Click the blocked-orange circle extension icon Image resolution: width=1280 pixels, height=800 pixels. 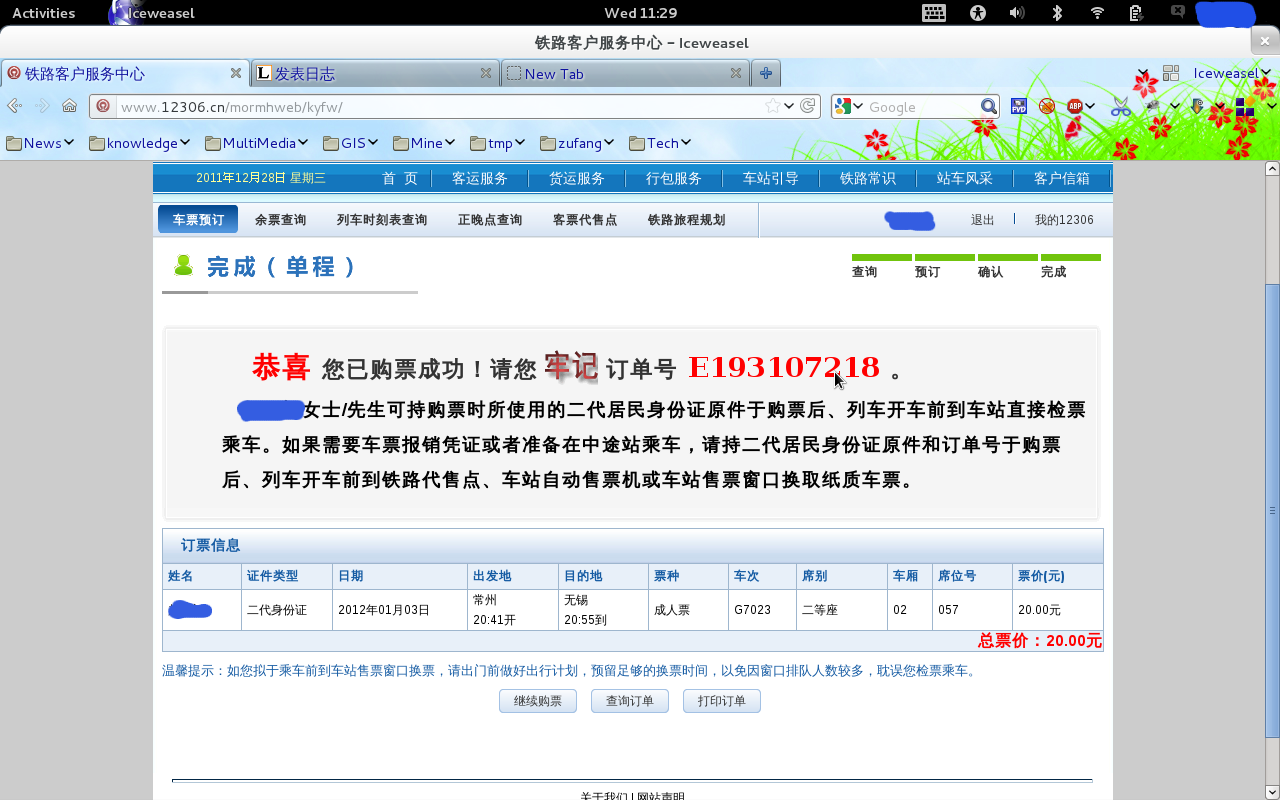(1047, 106)
